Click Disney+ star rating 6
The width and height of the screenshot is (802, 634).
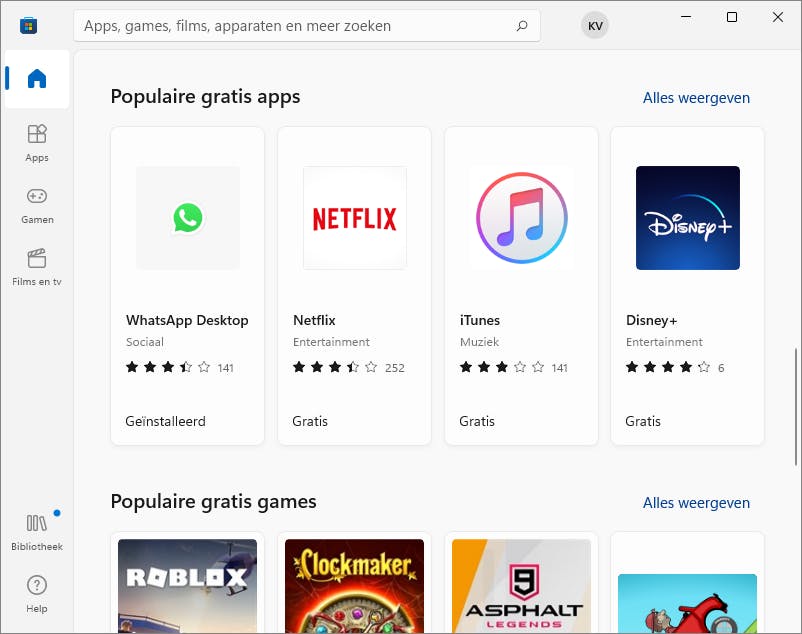coord(675,367)
